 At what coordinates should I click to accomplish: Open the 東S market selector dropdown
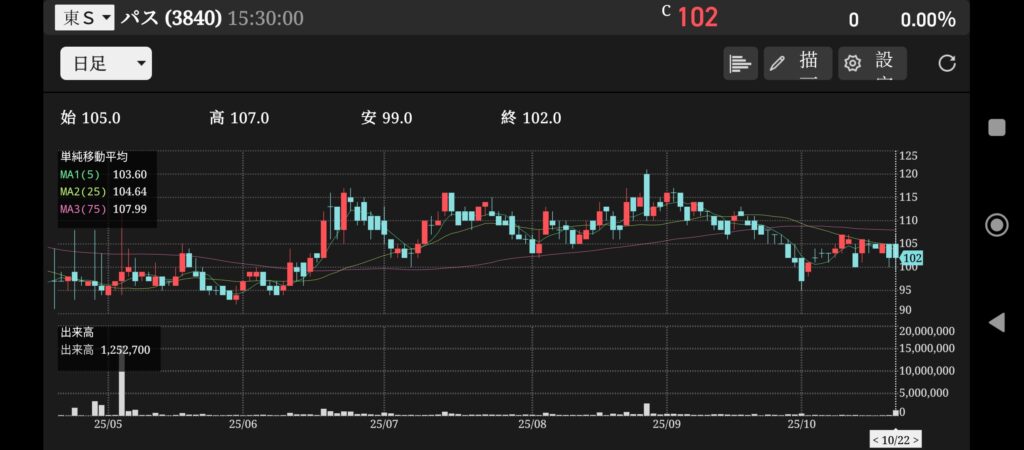[84, 18]
